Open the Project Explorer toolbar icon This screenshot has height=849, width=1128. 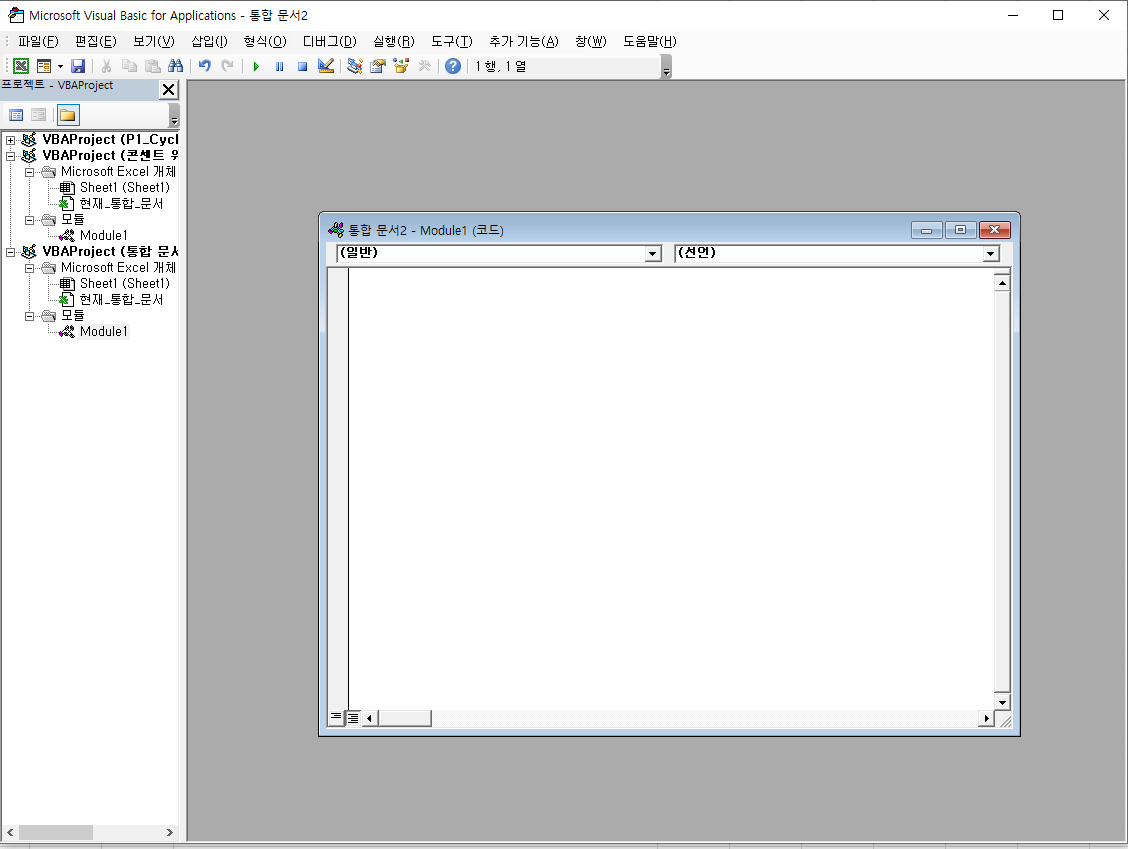[x=355, y=66]
